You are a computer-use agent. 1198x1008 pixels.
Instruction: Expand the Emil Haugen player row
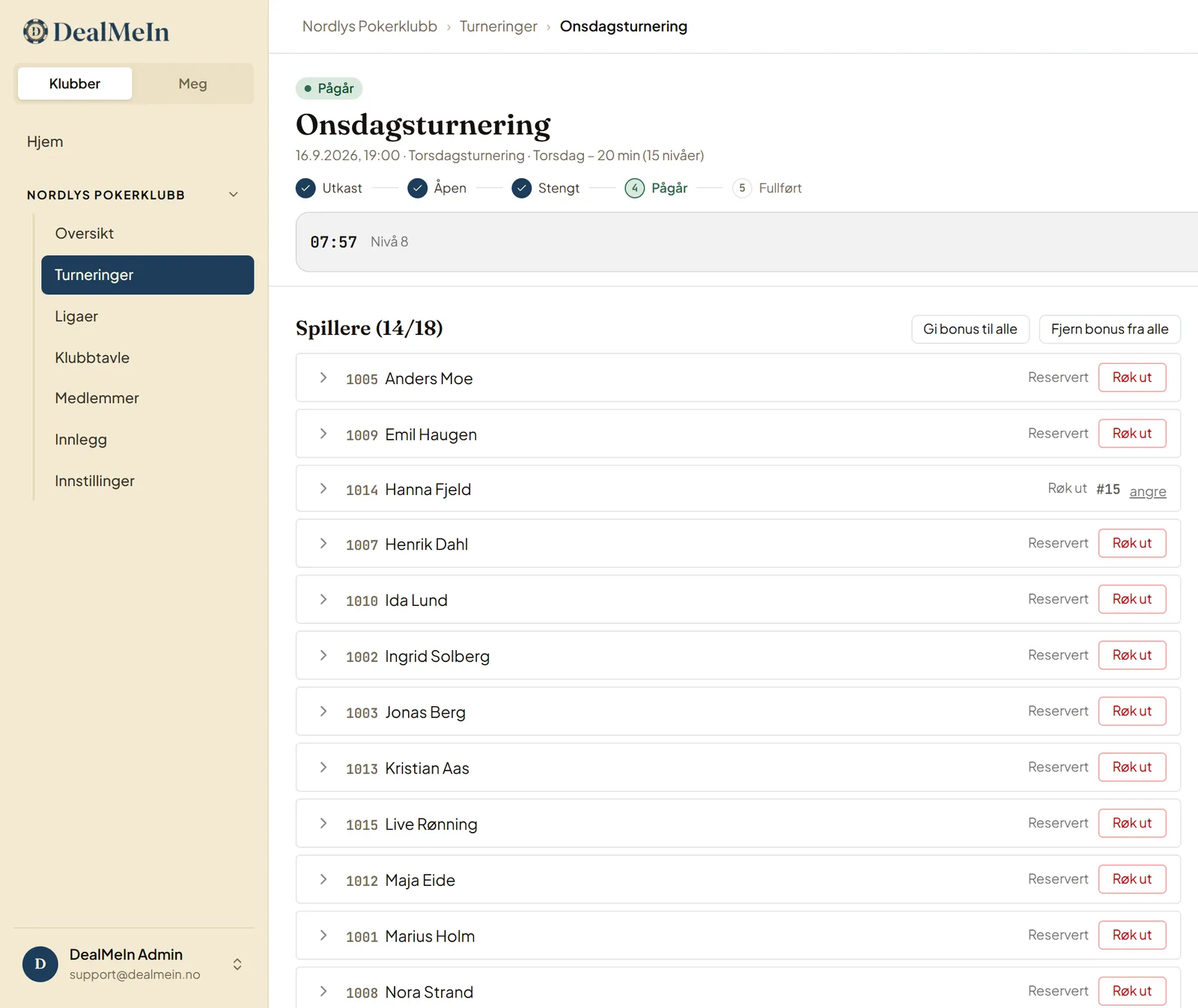pyautogui.click(x=323, y=434)
